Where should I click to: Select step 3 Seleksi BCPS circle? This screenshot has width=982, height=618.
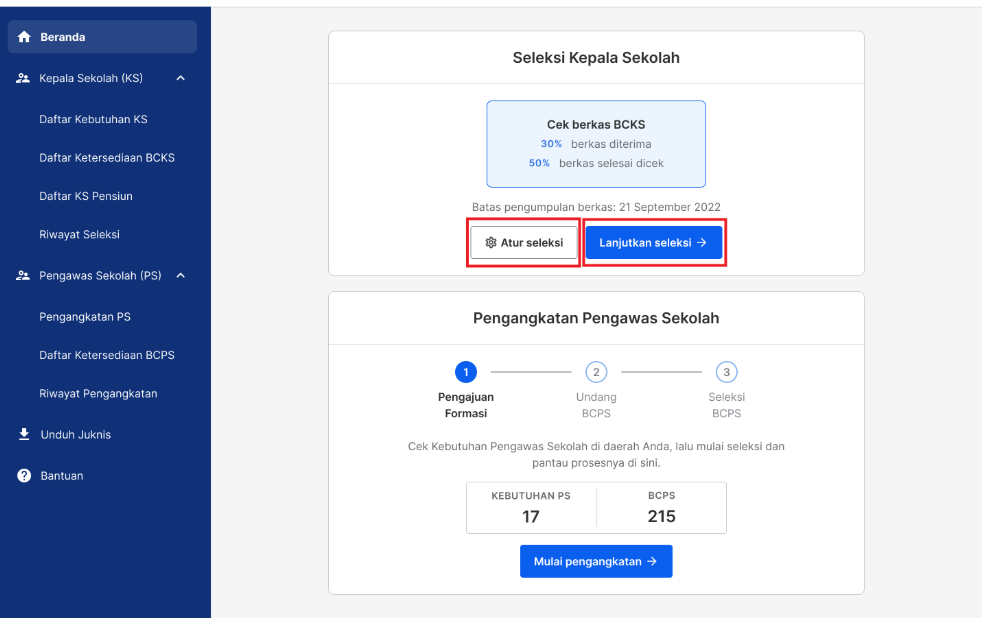pos(726,372)
